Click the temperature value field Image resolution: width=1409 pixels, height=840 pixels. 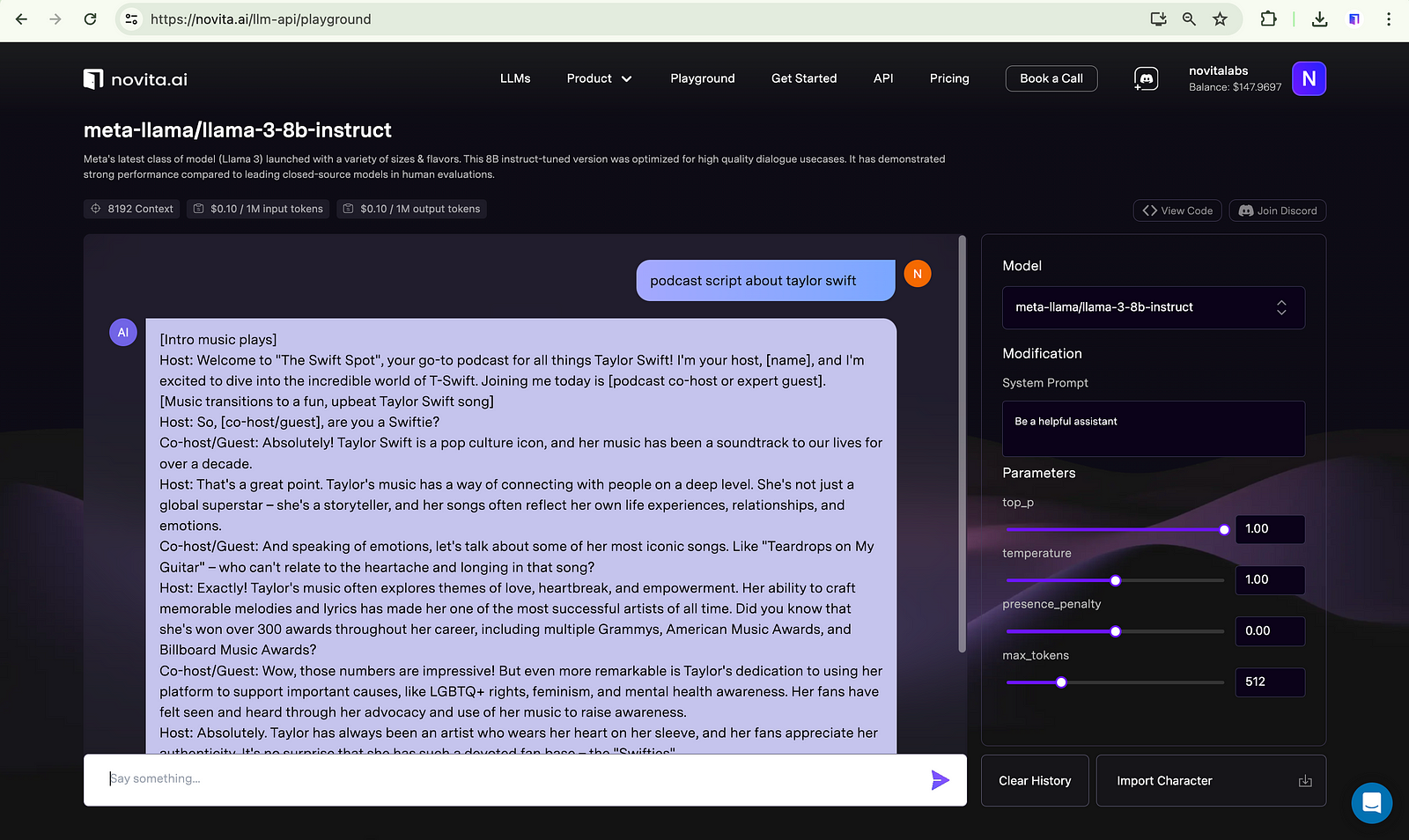pos(1269,580)
